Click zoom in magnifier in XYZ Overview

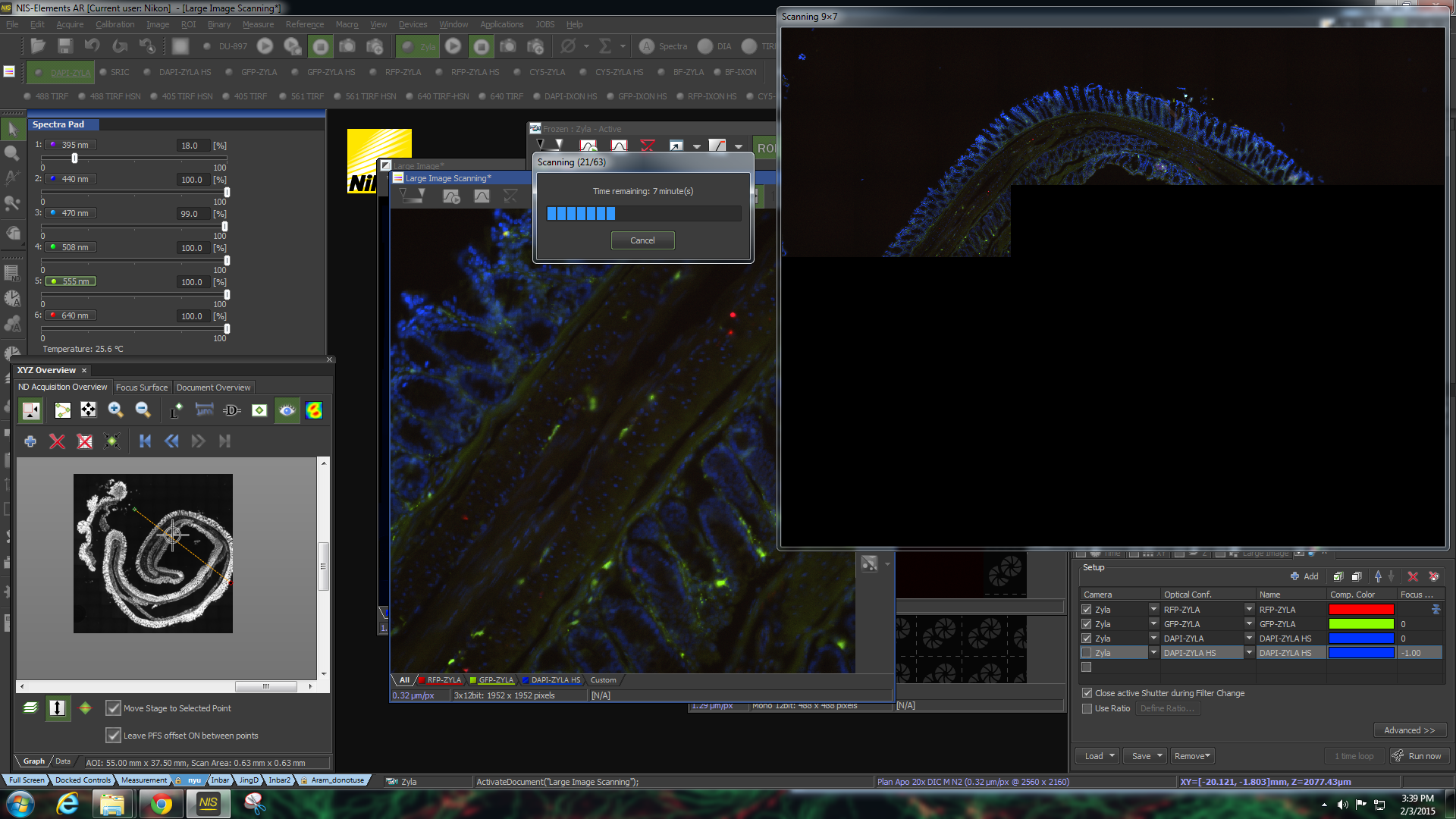(115, 410)
